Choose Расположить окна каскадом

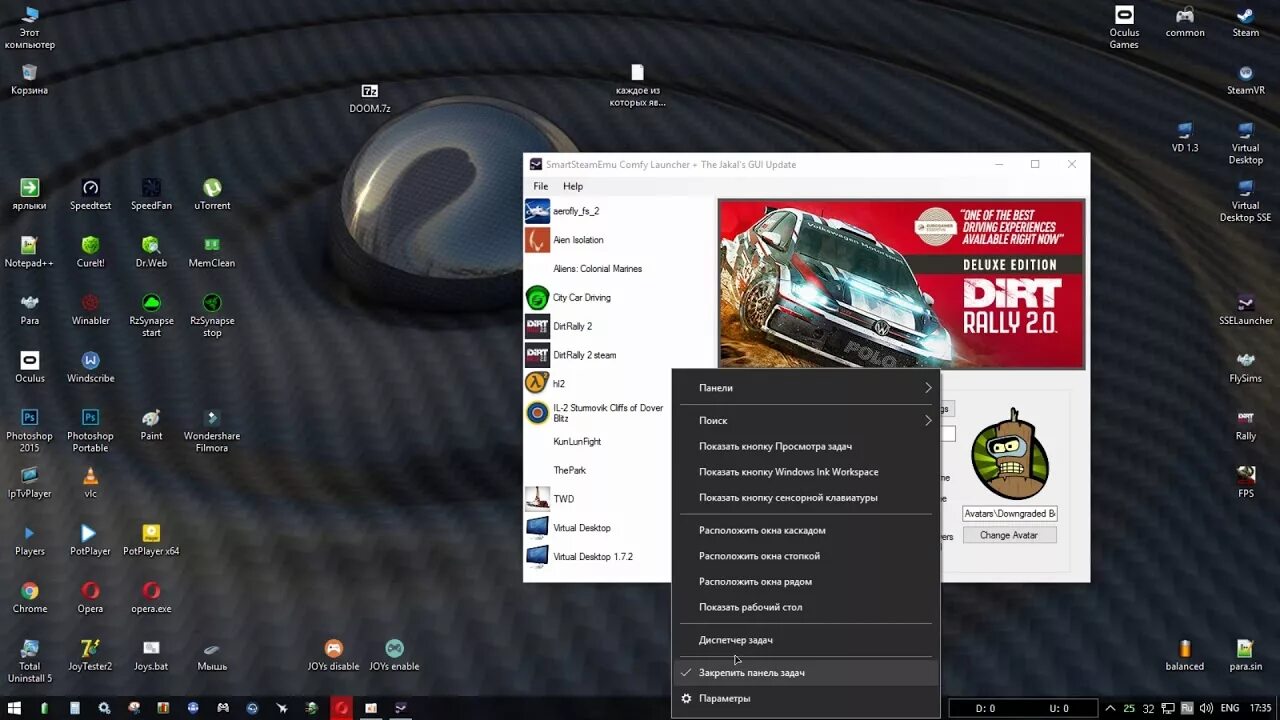click(x=806, y=531)
